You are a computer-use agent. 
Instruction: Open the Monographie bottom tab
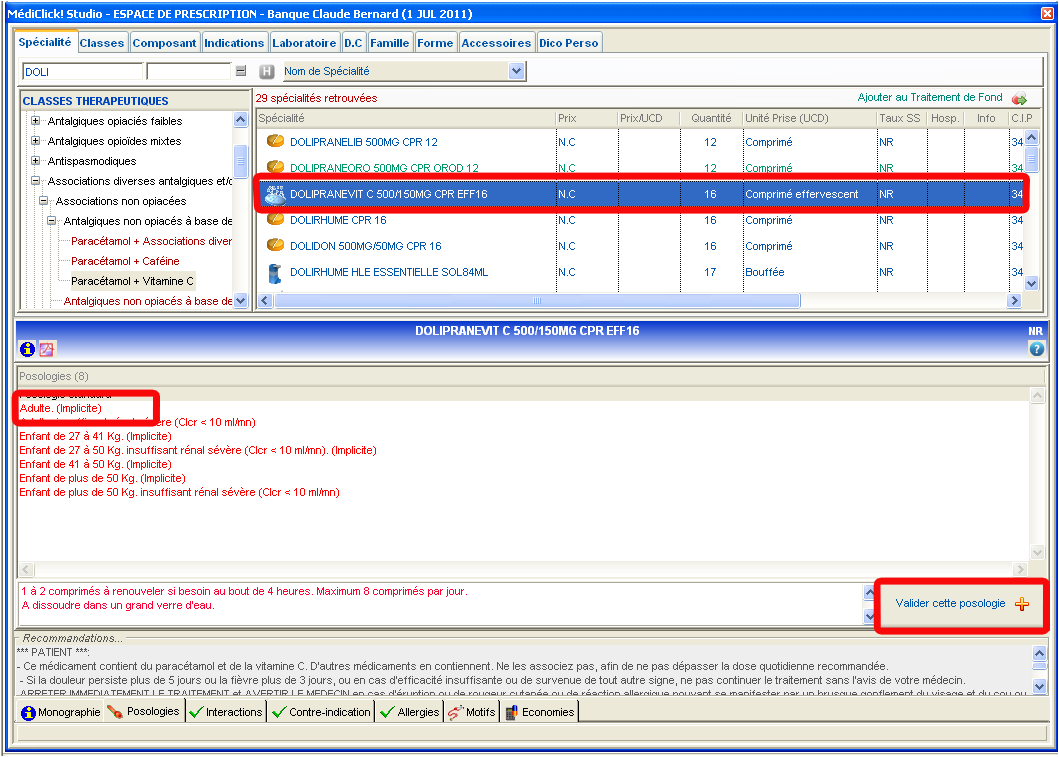[61, 712]
